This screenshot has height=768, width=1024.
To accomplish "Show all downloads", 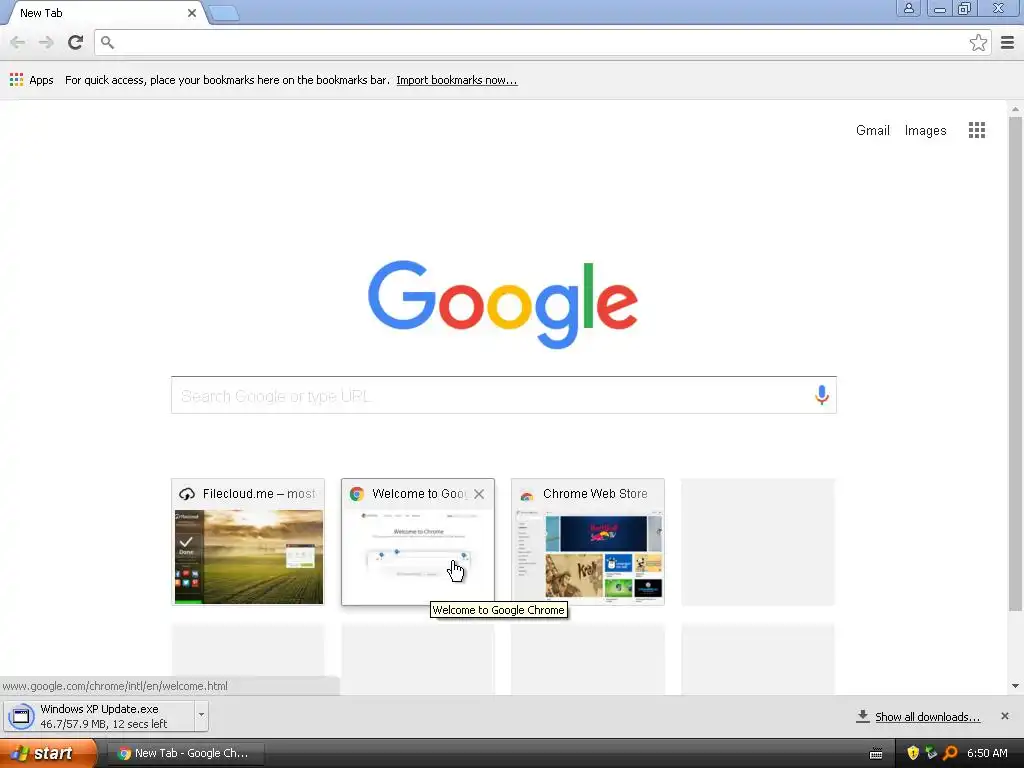I will coord(927,717).
